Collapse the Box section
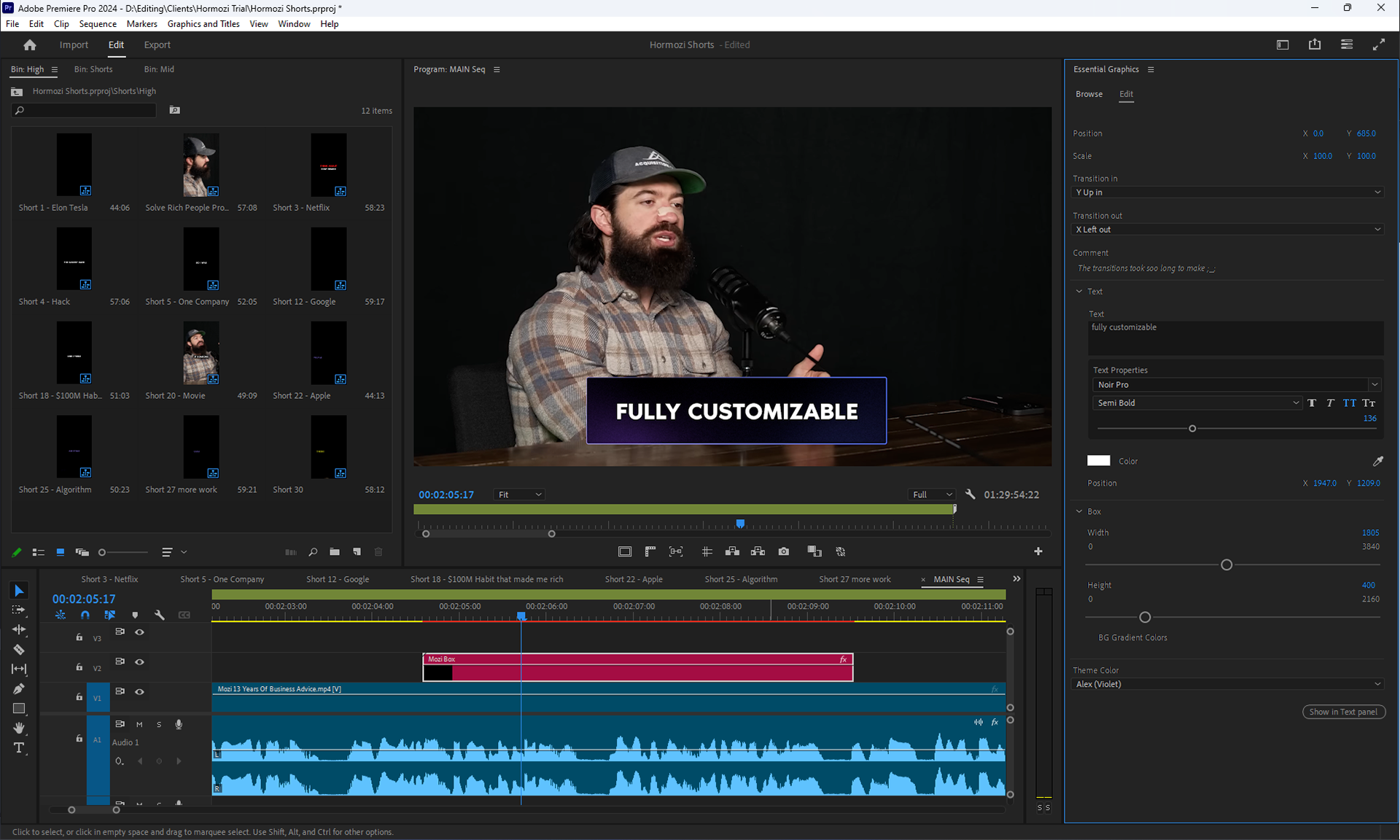The width and height of the screenshot is (1400, 840). pyautogui.click(x=1079, y=511)
